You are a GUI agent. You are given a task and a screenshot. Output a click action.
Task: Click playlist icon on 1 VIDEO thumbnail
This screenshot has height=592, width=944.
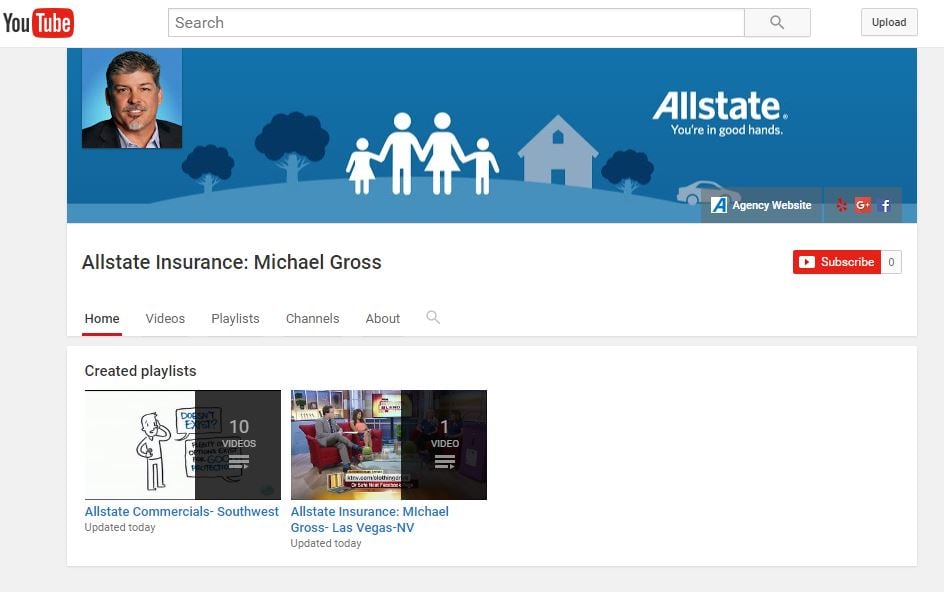point(445,462)
